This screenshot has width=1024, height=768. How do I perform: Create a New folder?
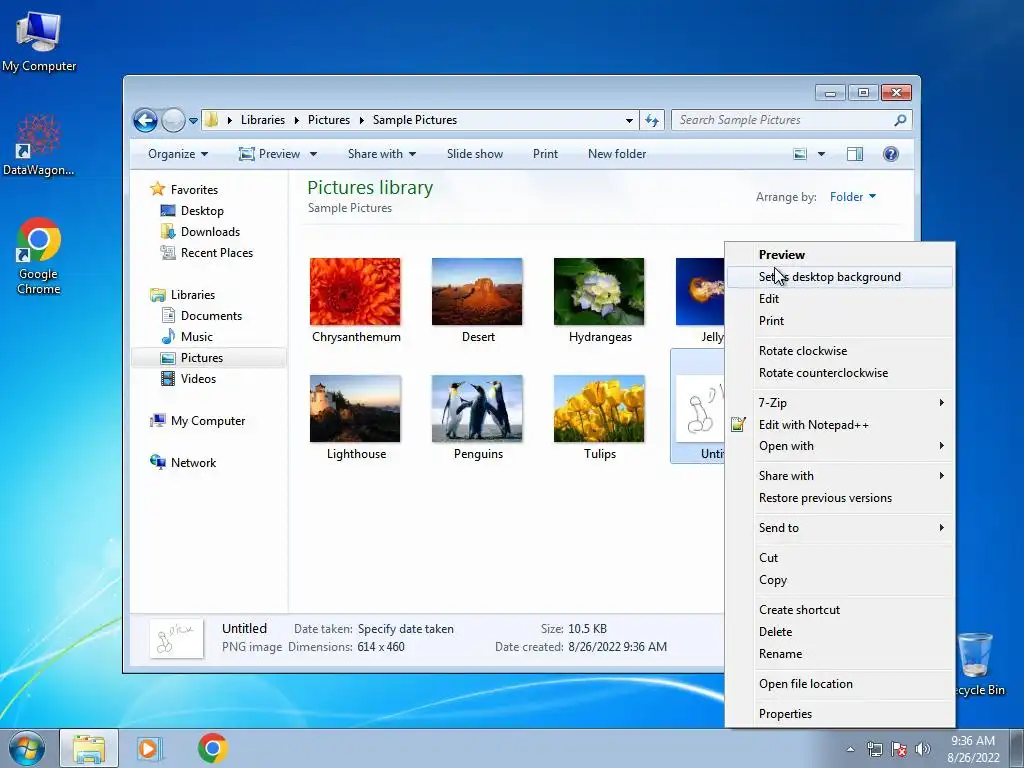click(x=617, y=154)
